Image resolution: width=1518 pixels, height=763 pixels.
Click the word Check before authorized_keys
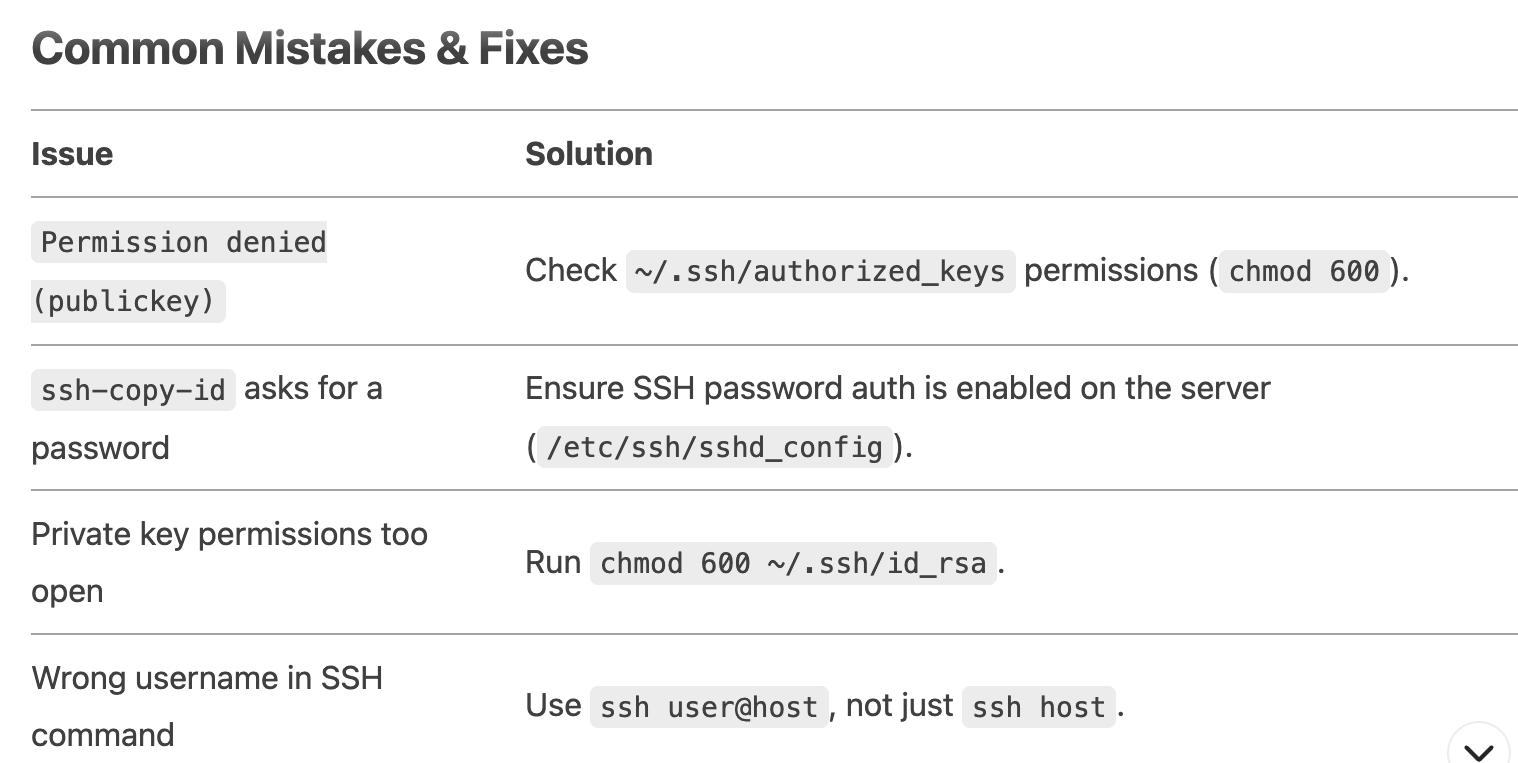[571, 270]
